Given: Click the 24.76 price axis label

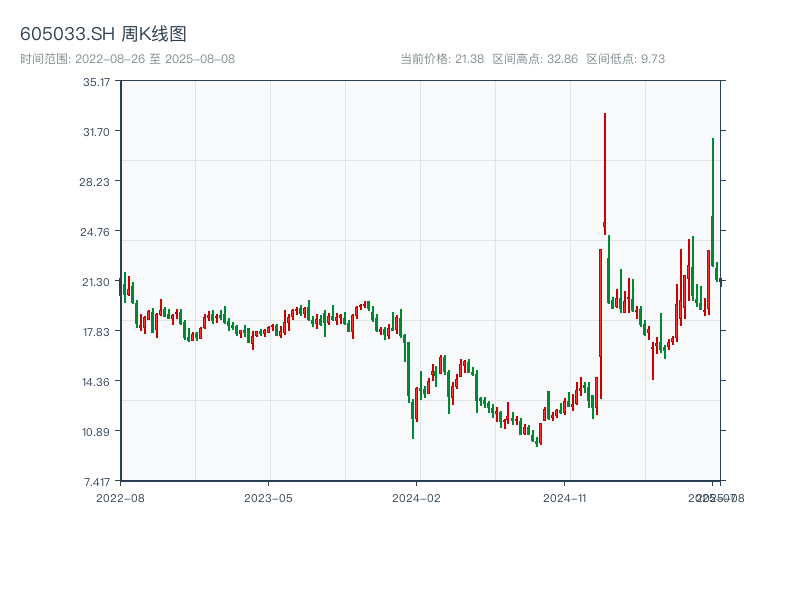Looking at the screenshot, I should click(97, 232).
